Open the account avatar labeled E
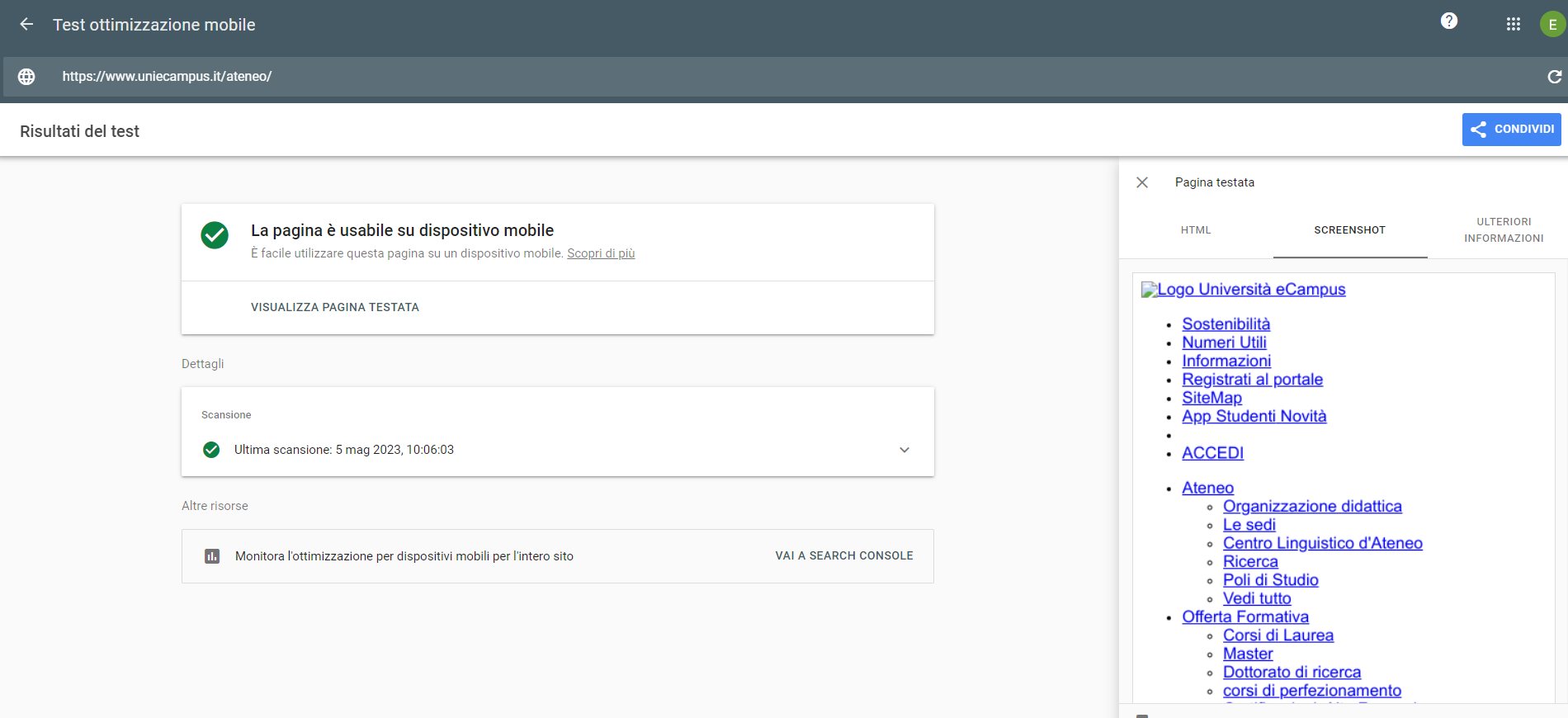Viewport: 1568px width, 718px height. pos(1552,25)
